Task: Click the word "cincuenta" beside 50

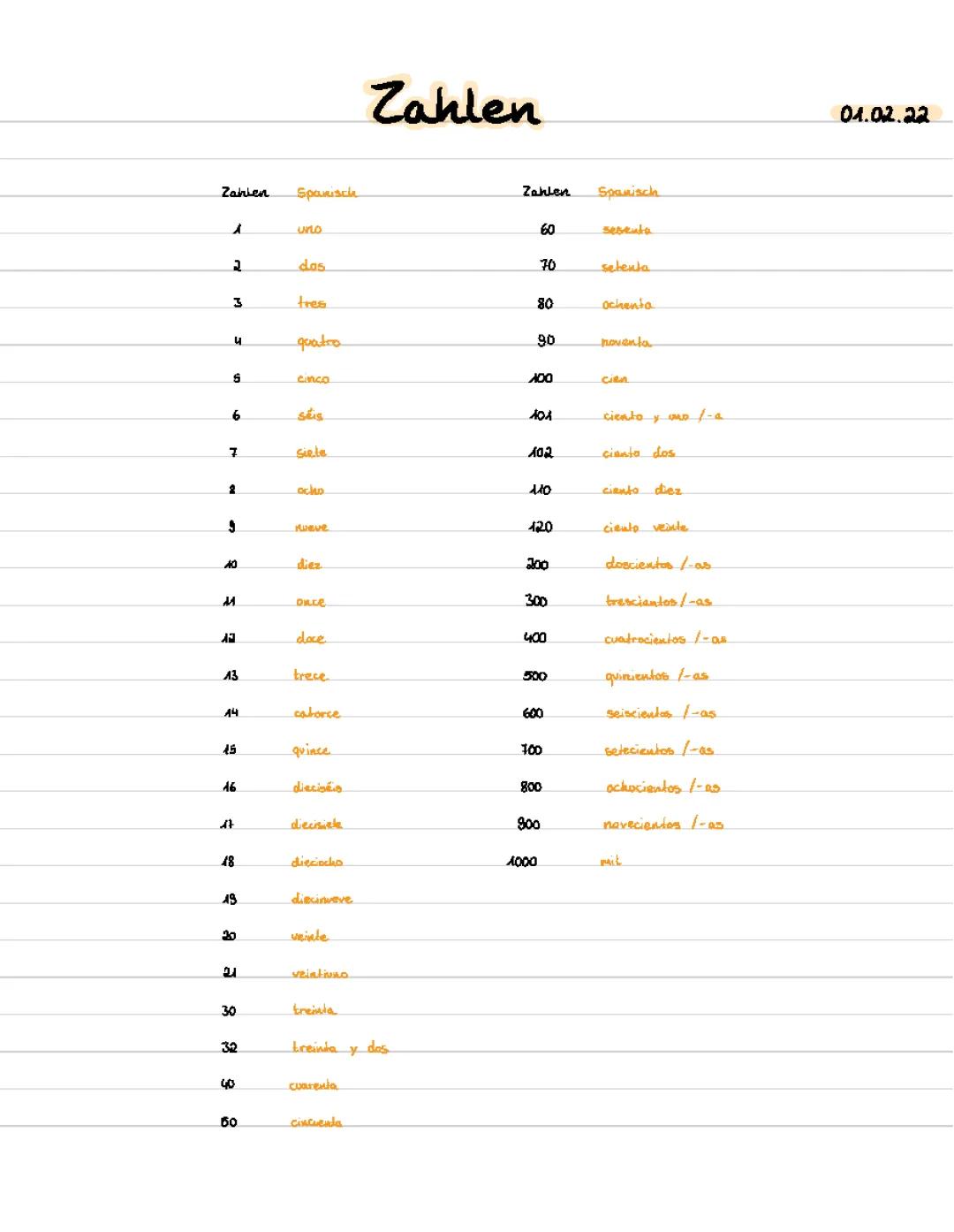Action: pyautogui.click(x=316, y=1122)
